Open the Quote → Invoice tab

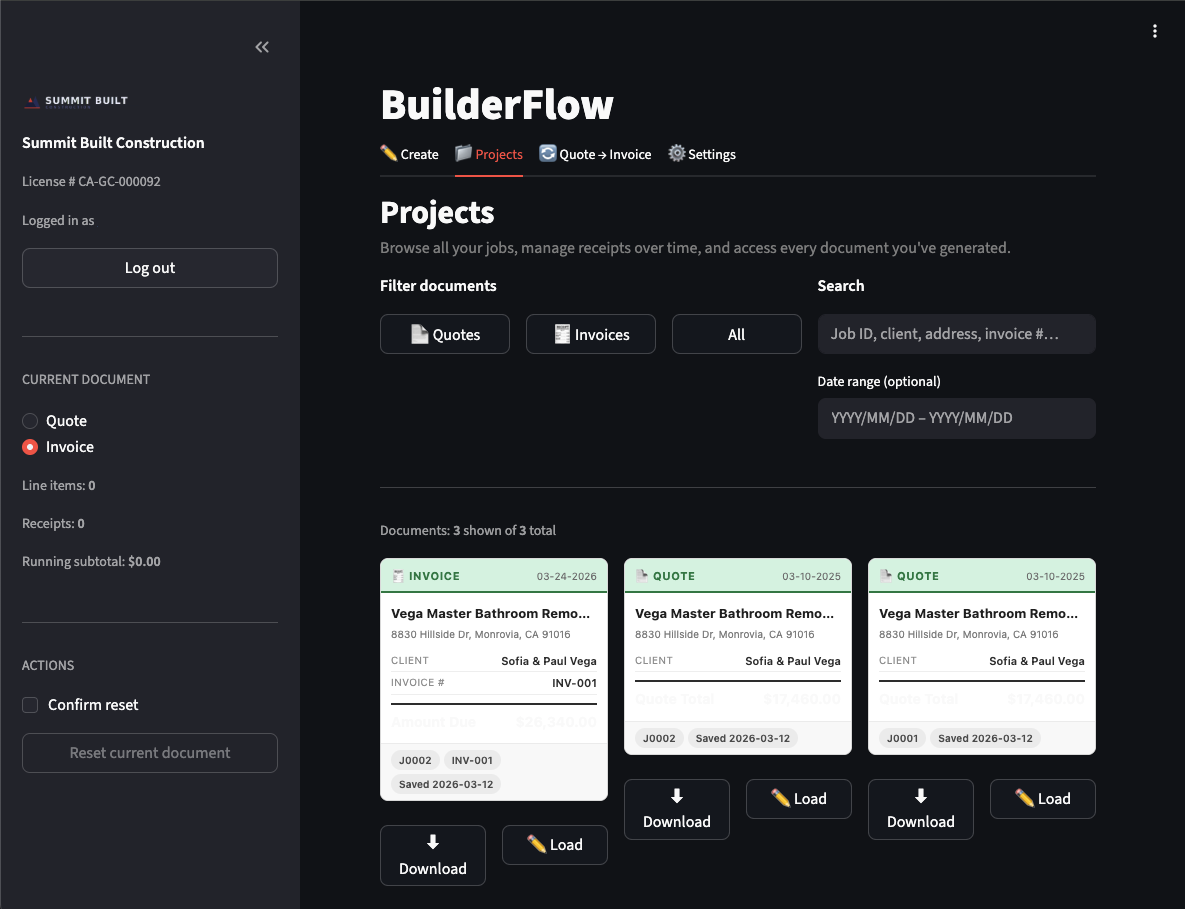pos(595,153)
